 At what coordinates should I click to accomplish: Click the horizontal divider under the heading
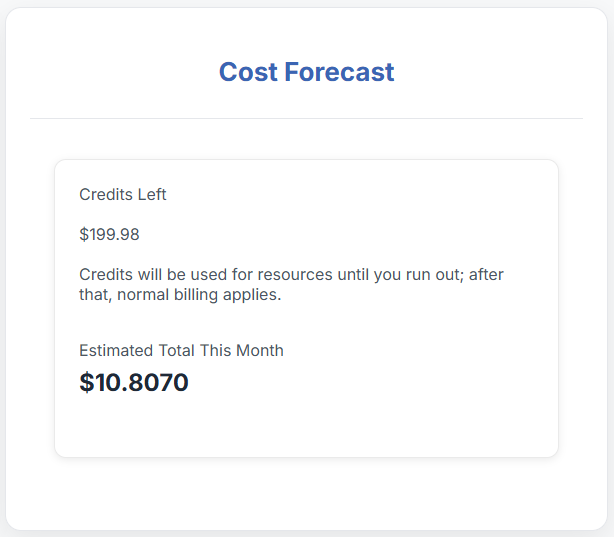pos(306,118)
